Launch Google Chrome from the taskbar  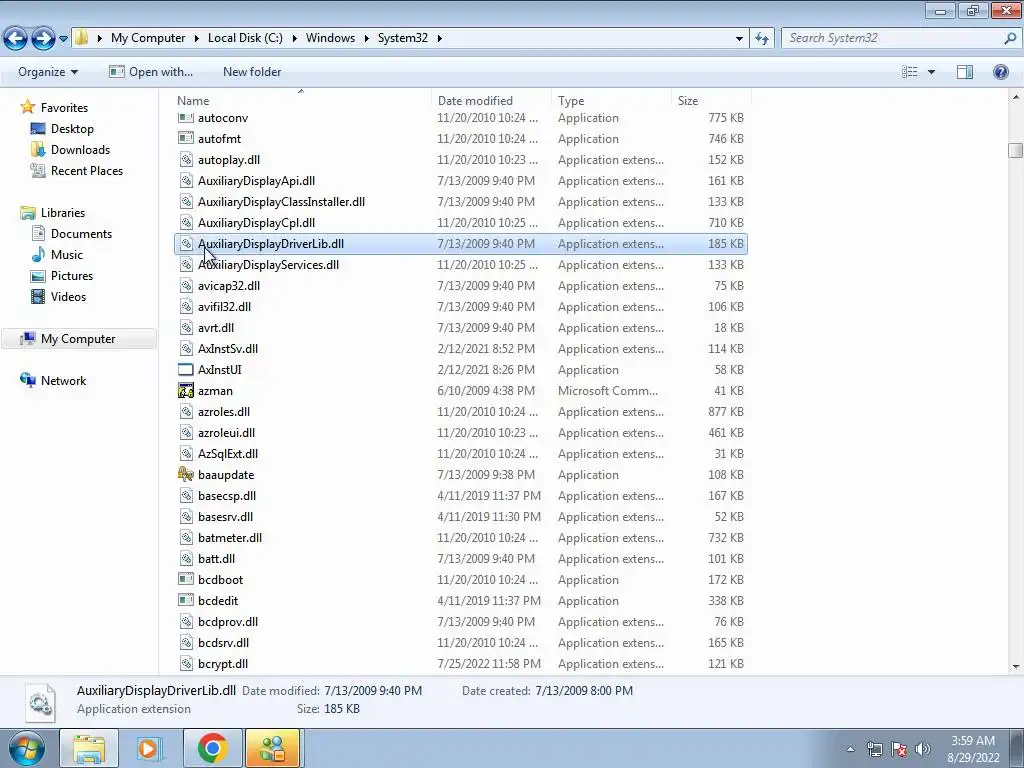(x=212, y=748)
